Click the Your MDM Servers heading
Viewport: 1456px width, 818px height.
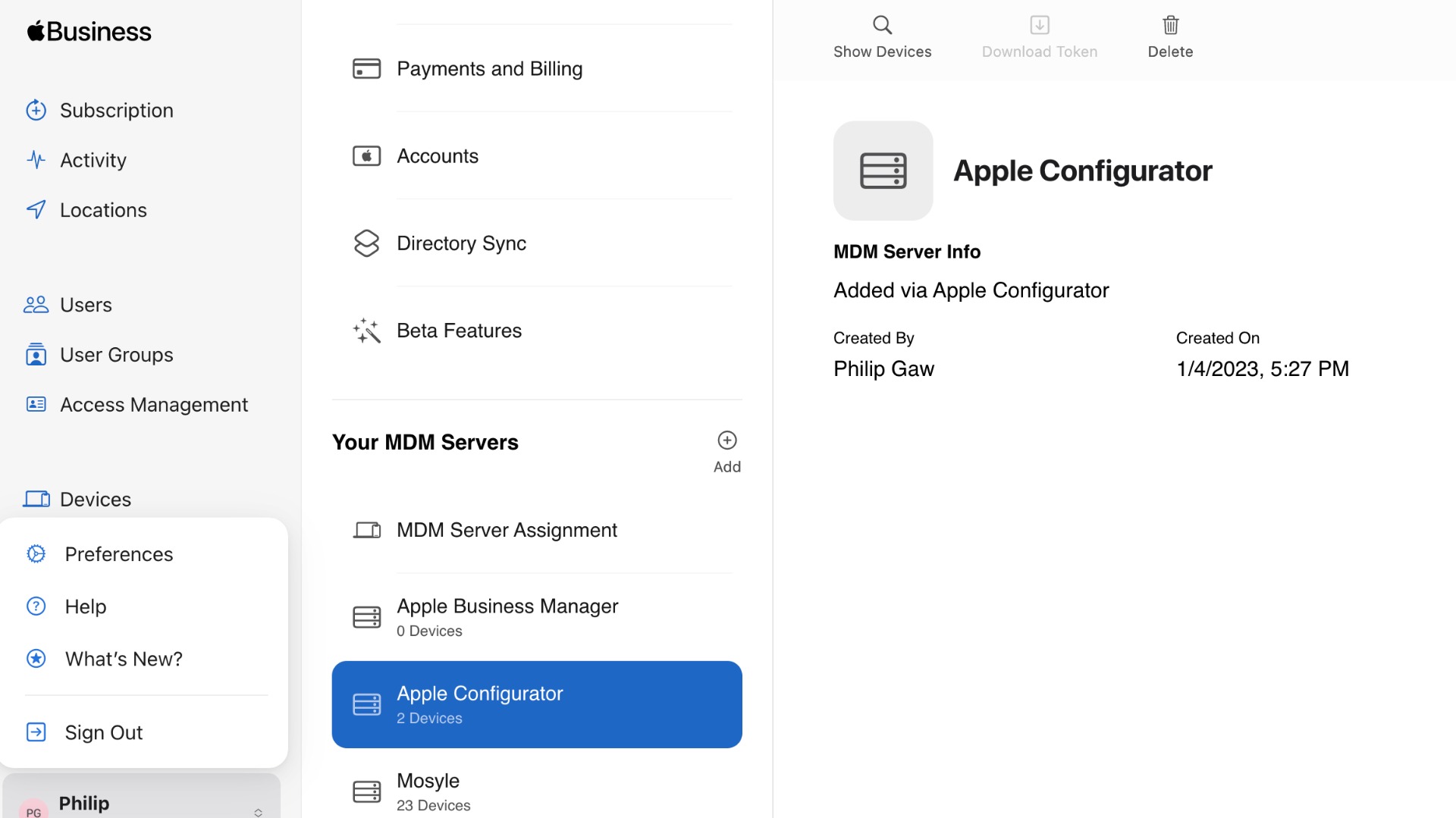click(x=425, y=442)
